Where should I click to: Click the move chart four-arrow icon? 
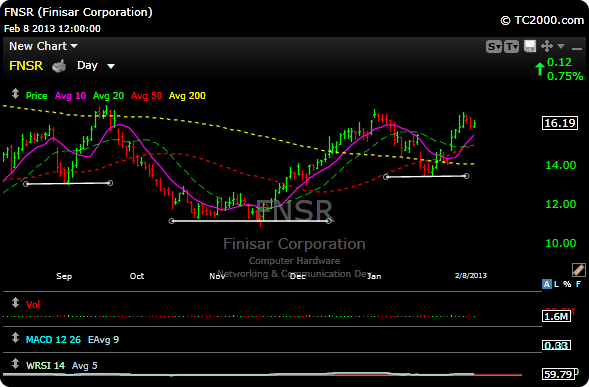tap(547, 46)
